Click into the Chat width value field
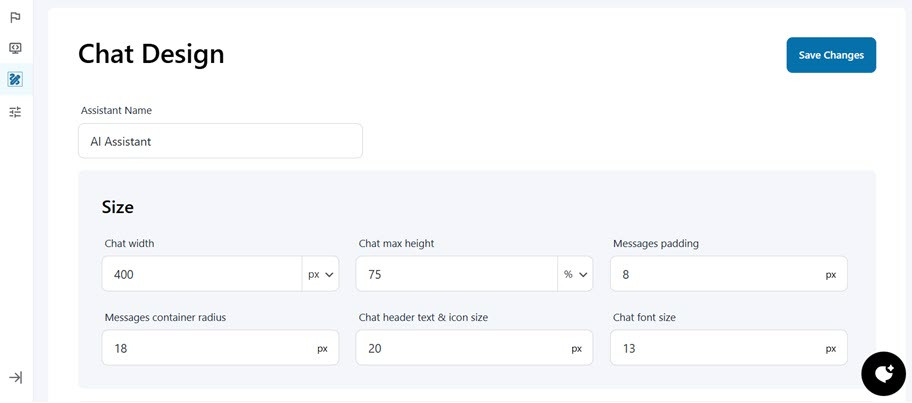 [202, 274]
